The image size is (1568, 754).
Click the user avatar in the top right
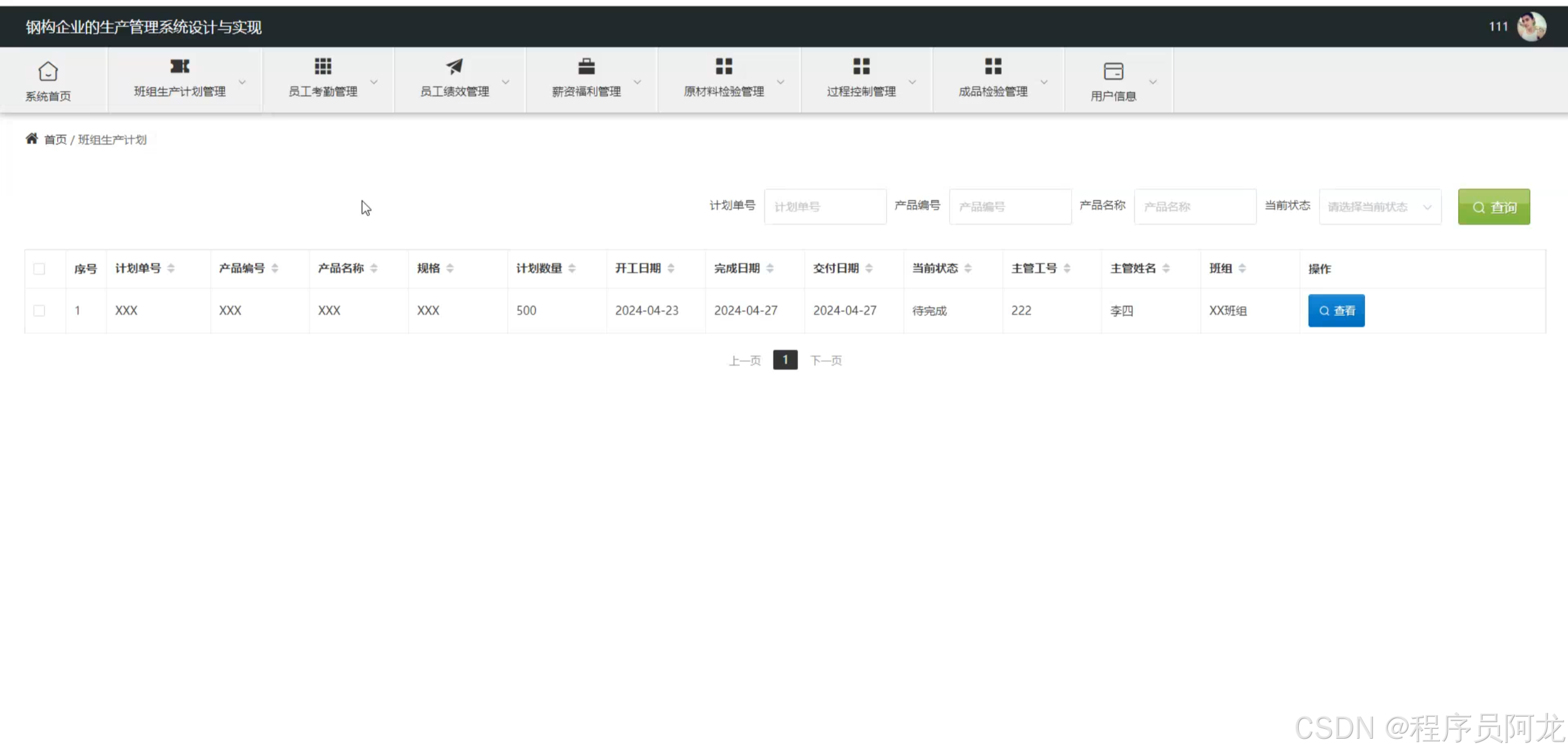(x=1531, y=26)
